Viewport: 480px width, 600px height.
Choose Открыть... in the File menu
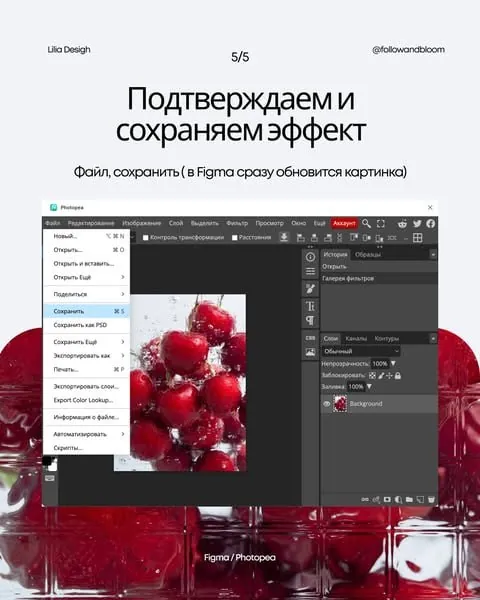pyautogui.click(x=87, y=249)
